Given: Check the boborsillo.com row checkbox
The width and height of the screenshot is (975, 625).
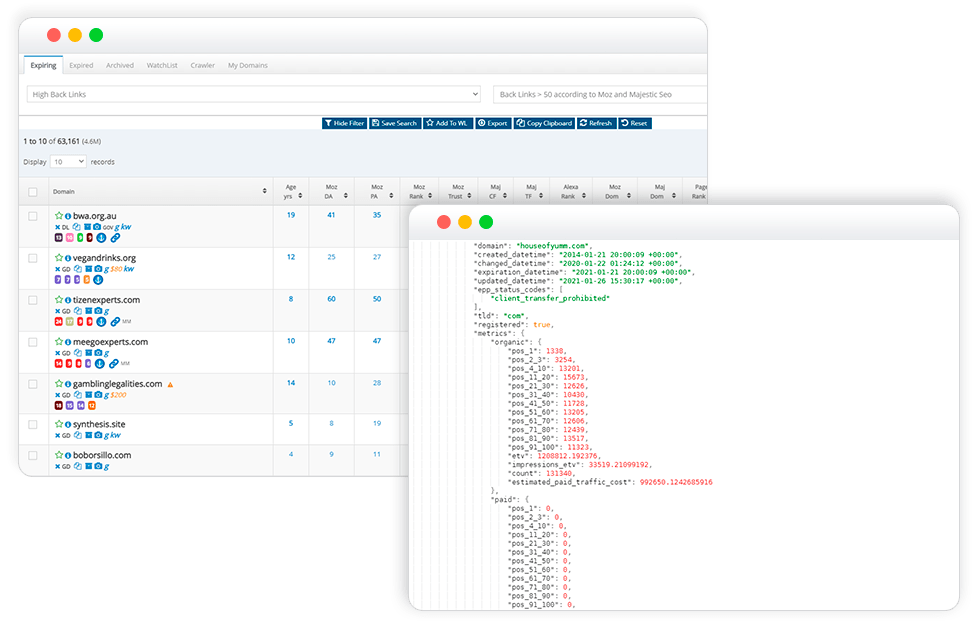Looking at the screenshot, I should coord(33,456).
